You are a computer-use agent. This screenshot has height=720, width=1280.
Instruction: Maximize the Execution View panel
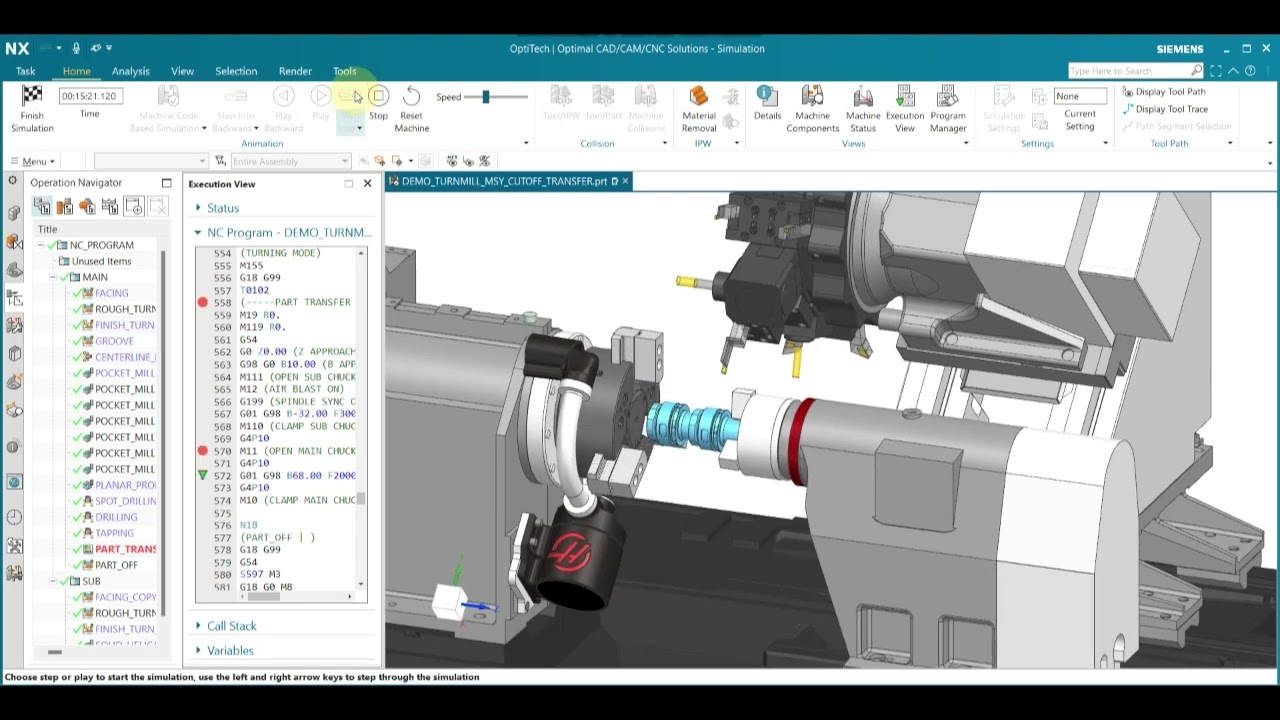(348, 184)
